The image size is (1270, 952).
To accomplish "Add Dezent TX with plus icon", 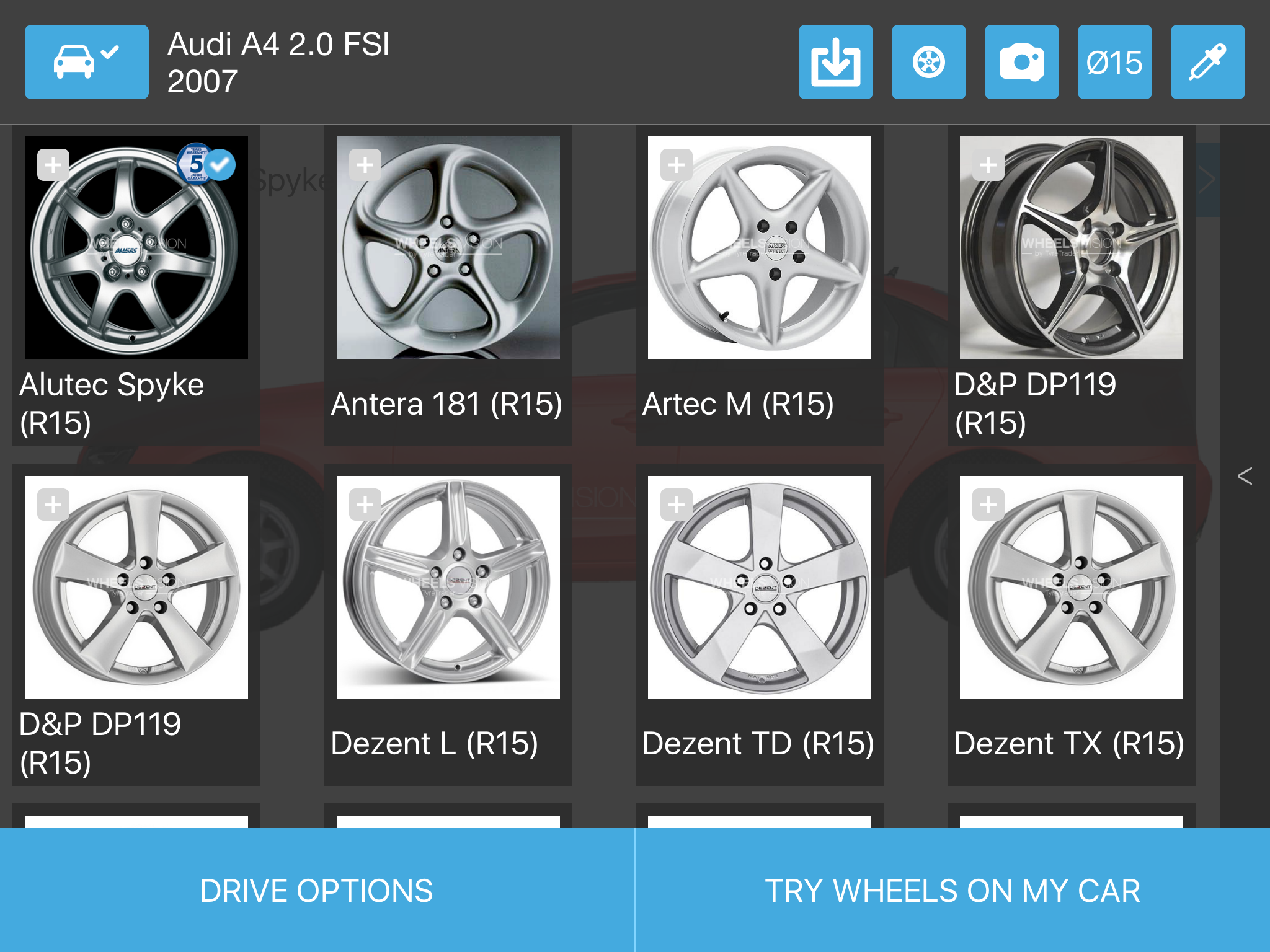I will [x=988, y=505].
